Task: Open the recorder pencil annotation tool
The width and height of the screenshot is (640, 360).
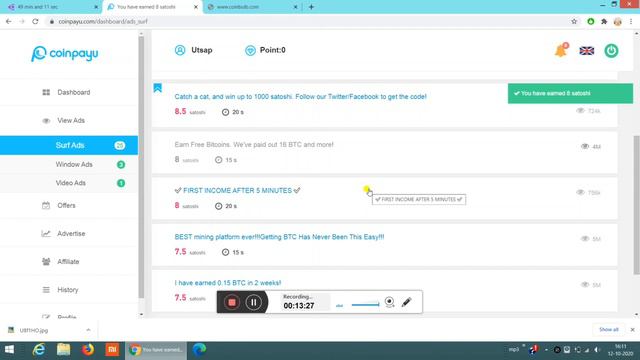Action: [x=407, y=302]
